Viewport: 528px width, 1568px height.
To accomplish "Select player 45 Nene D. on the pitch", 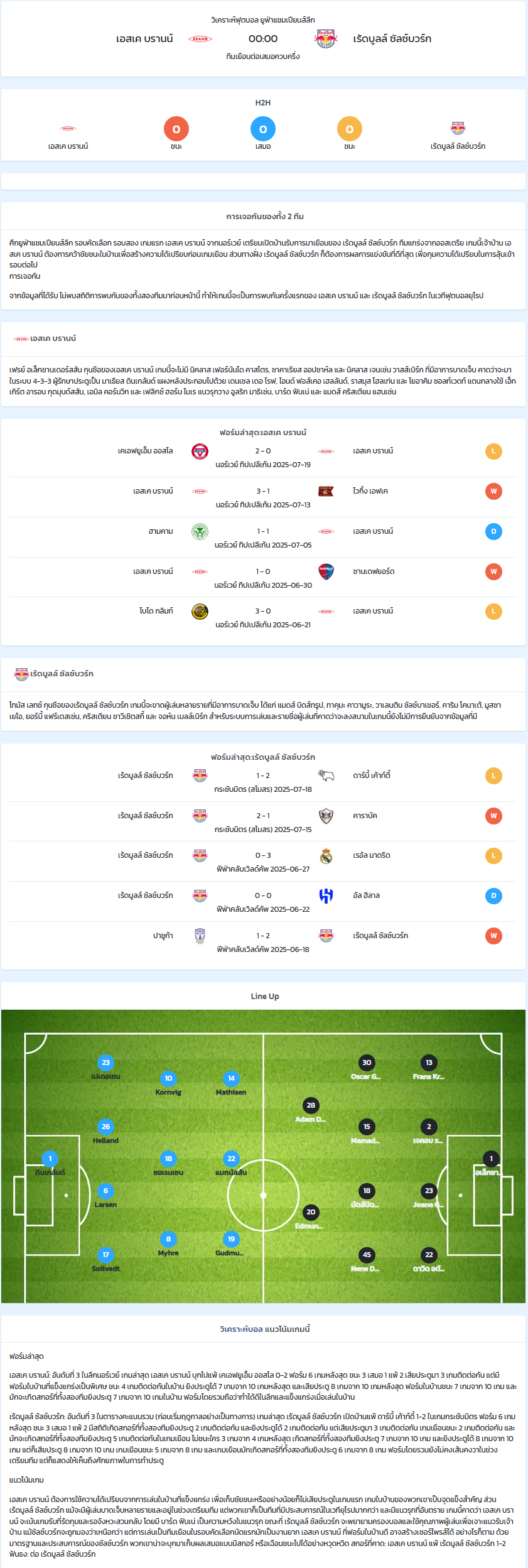I will pyautogui.click(x=367, y=1255).
